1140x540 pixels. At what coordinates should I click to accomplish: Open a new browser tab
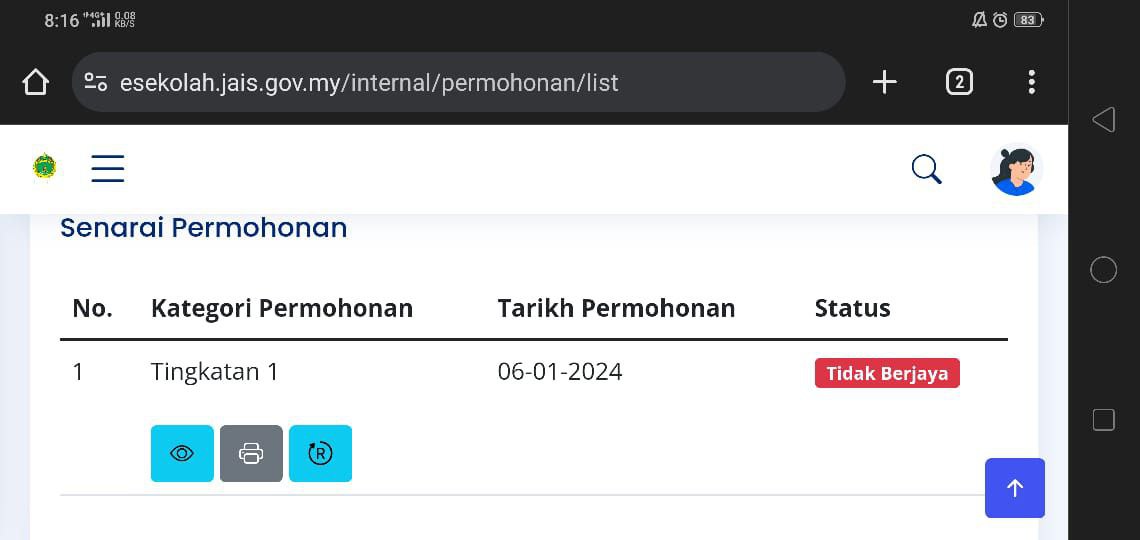[x=884, y=82]
